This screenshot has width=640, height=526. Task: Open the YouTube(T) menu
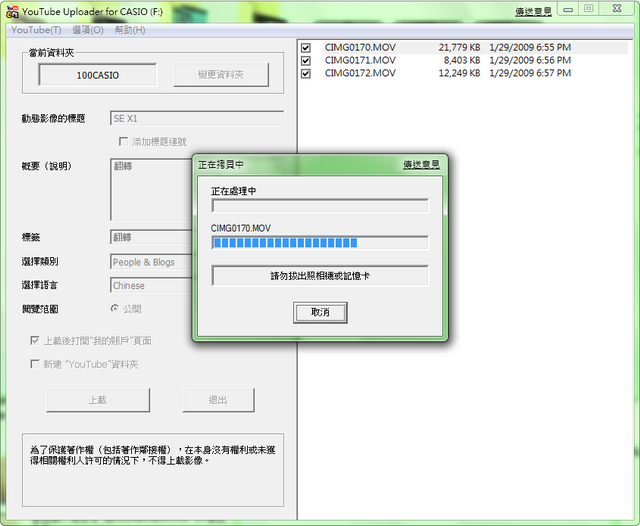36,30
